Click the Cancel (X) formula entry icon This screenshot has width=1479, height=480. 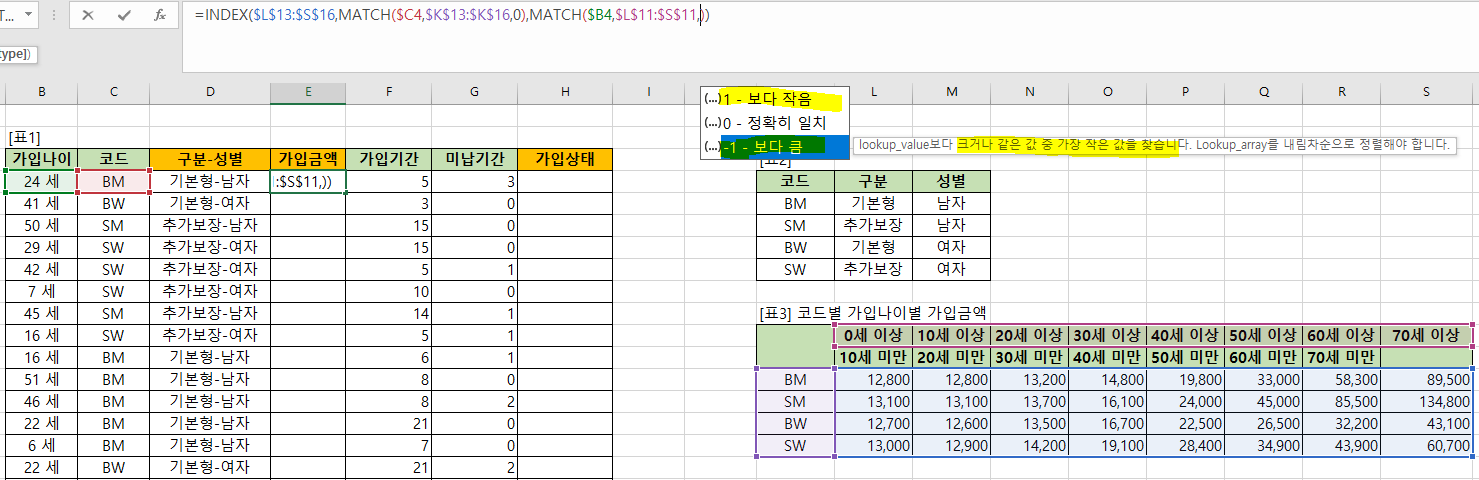(88, 16)
